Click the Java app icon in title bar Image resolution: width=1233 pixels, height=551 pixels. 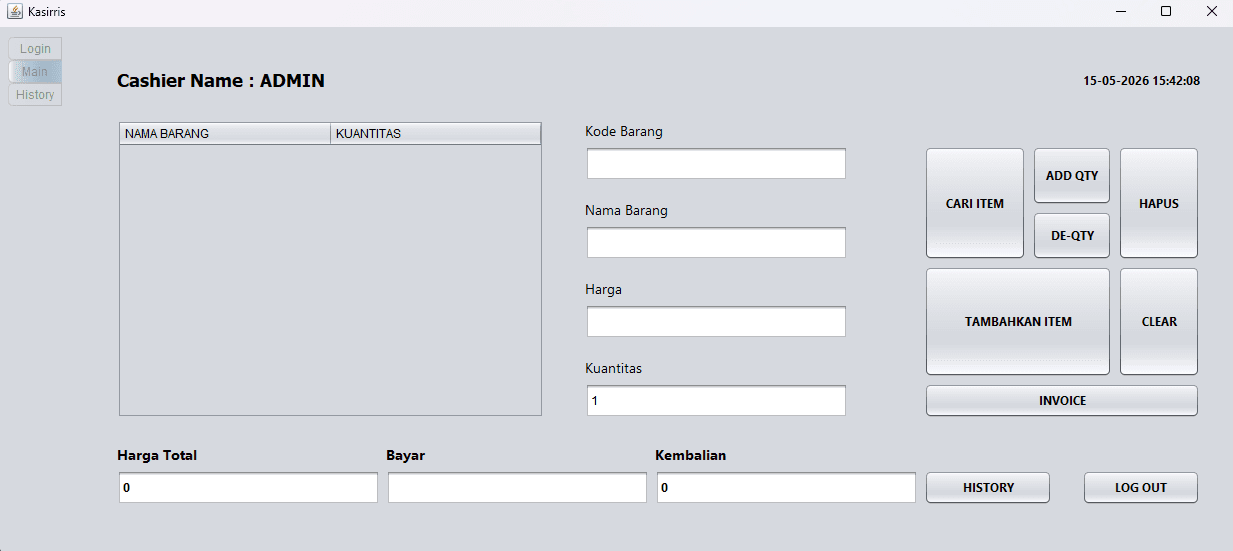coord(15,11)
